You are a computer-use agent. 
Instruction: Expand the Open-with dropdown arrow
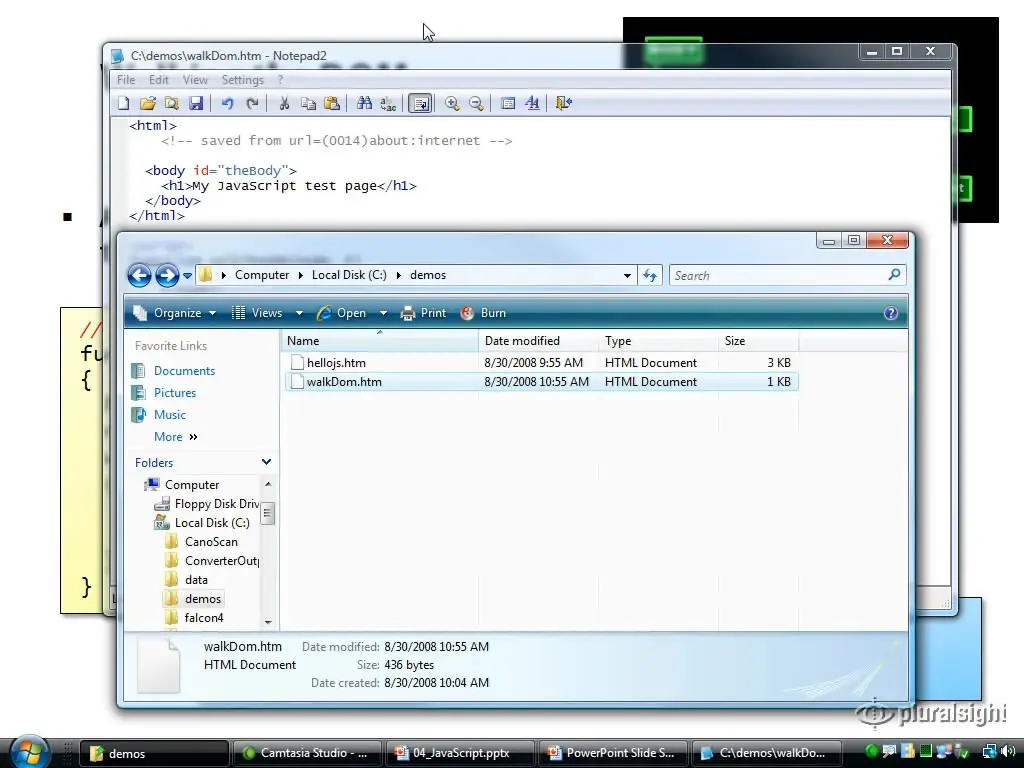click(x=383, y=313)
